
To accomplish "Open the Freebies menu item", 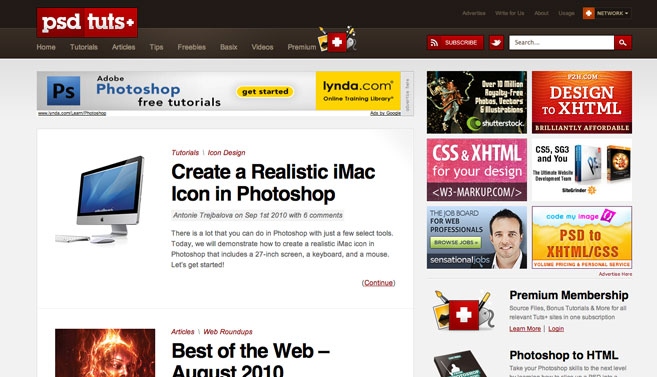I will pos(191,47).
